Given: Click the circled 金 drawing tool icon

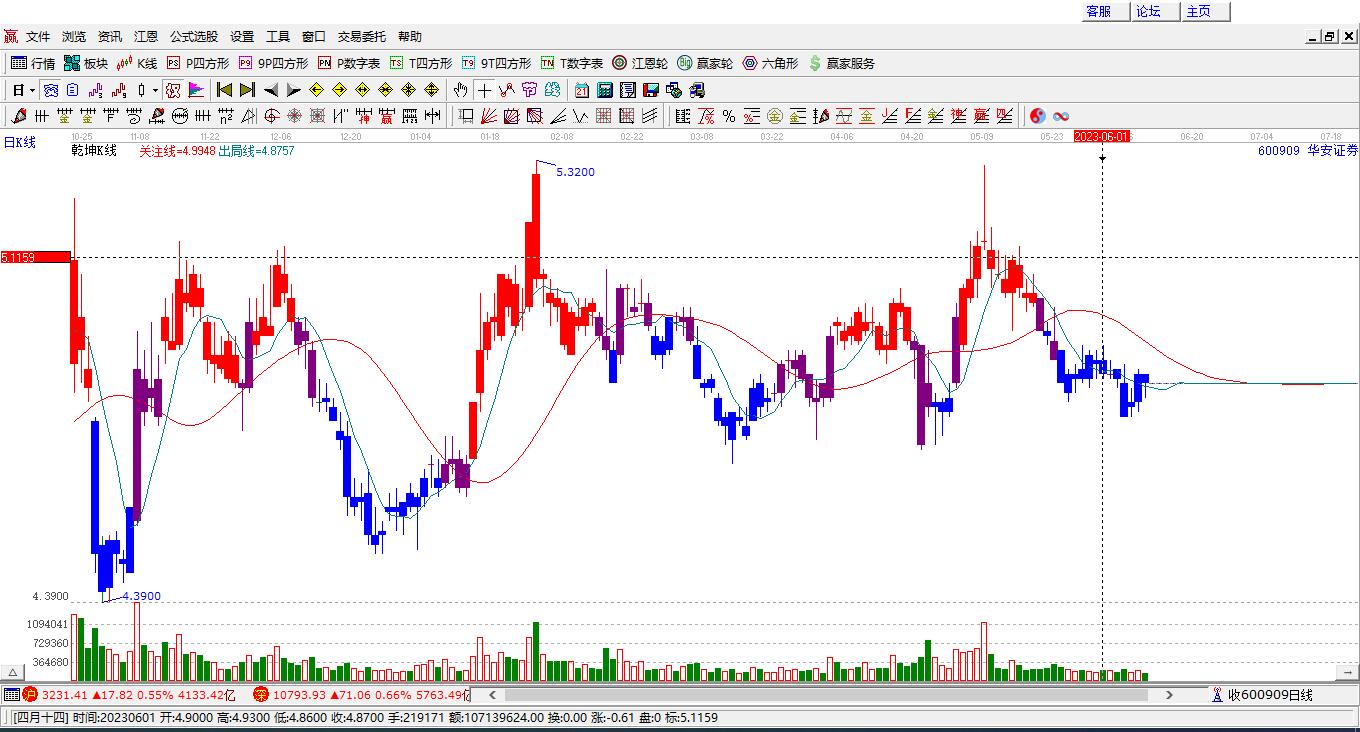Looking at the screenshot, I should tap(775, 116).
